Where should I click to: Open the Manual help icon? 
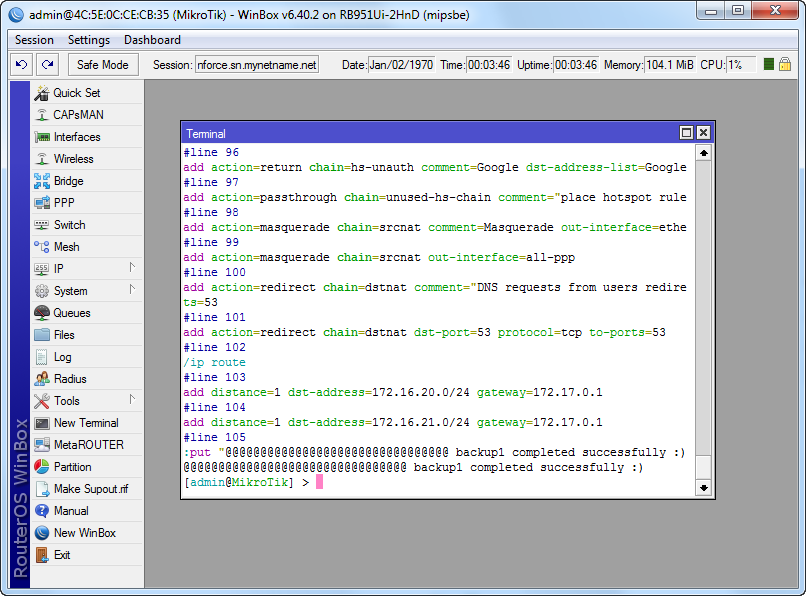coord(42,511)
